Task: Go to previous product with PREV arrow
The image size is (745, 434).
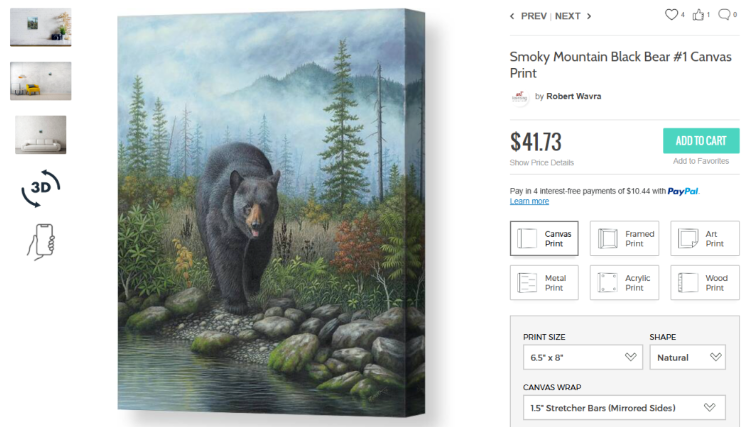Action: (x=529, y=16)
